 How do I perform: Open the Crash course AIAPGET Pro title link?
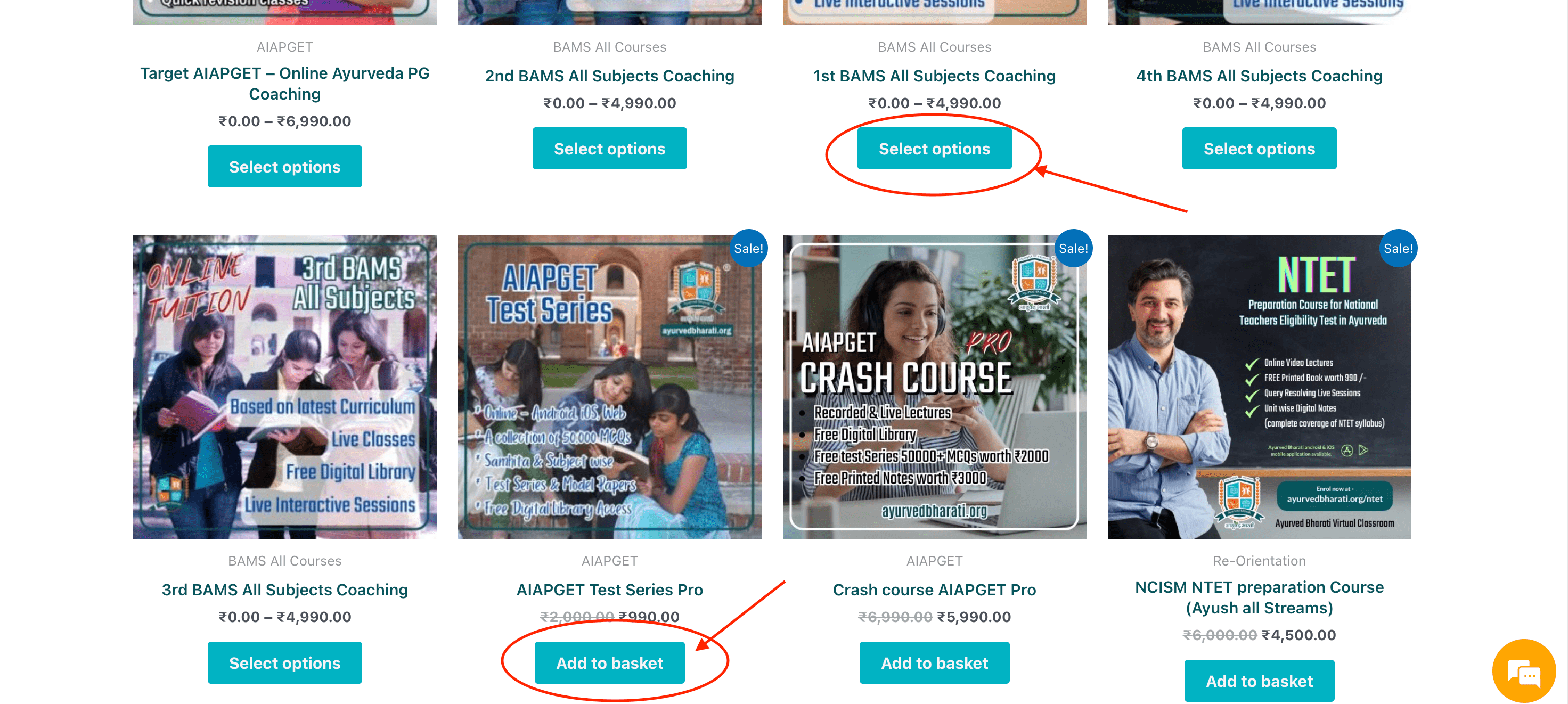point(934,590)
